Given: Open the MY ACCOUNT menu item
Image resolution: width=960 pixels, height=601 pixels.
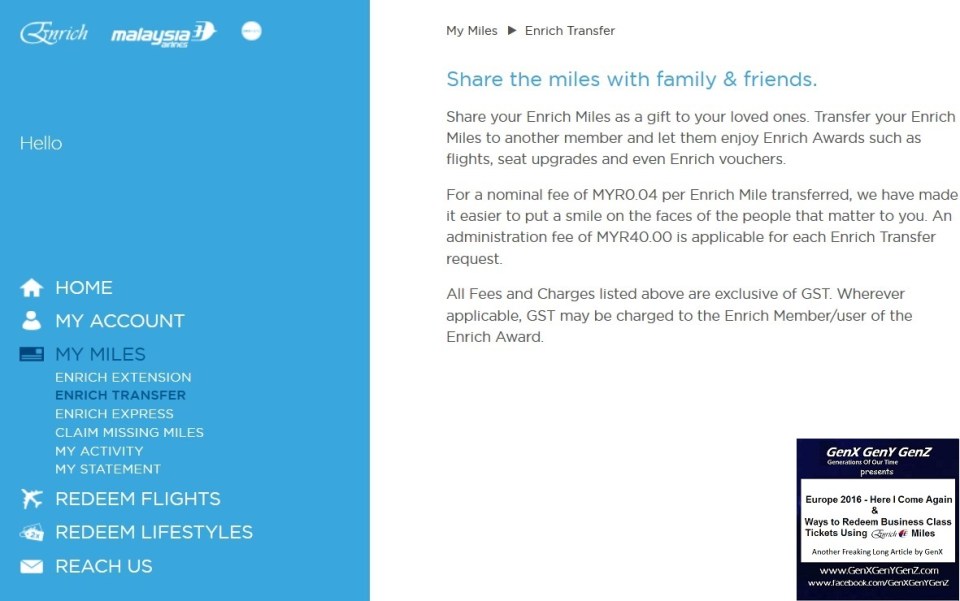Looking at the screenshot, I should tap(120, 321).
